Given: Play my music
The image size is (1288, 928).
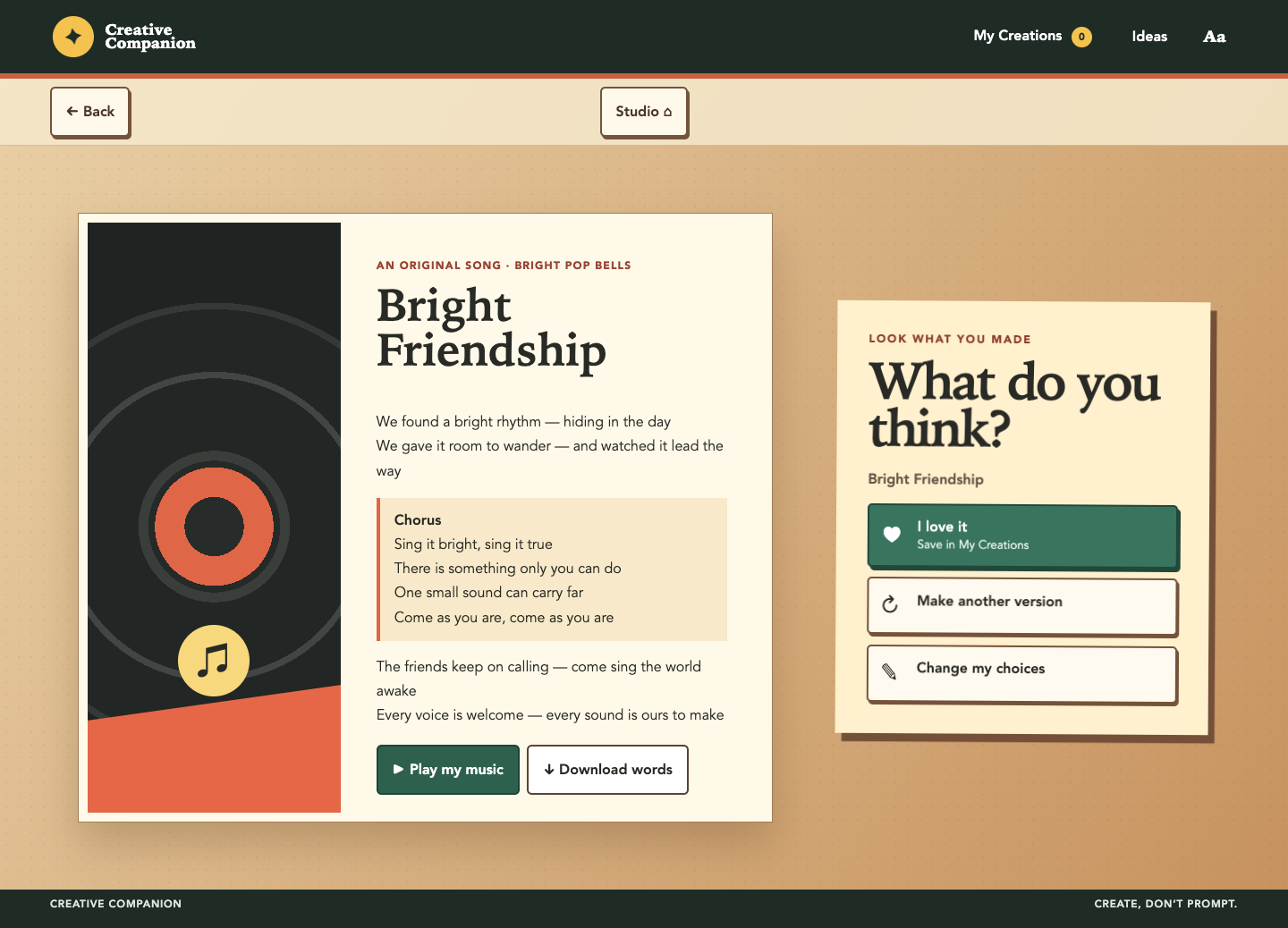Looking at the screenshot, I should (448, 770).
